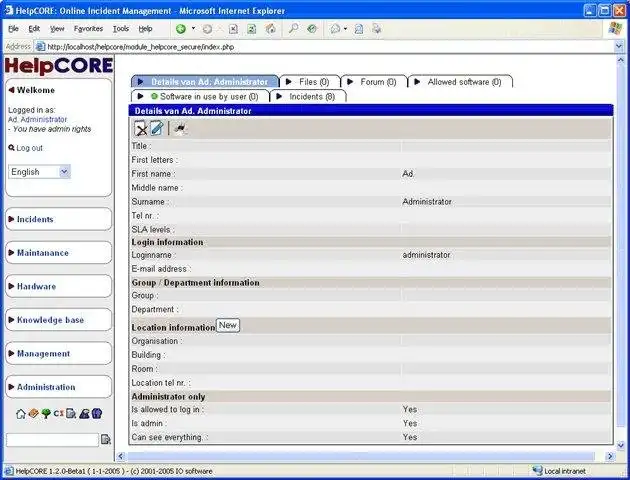Screen dimensions: 630x480
Task: Click the horizontal scrollbar left arrow
Action: coord(121,456)
